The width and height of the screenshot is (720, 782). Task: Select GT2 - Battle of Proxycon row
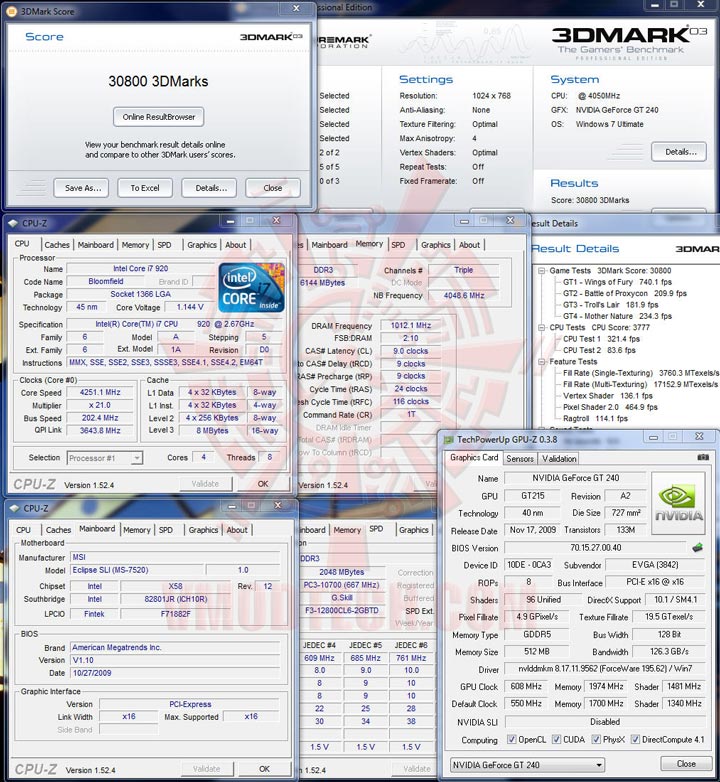pyautogui.click(x=625, y=294)
